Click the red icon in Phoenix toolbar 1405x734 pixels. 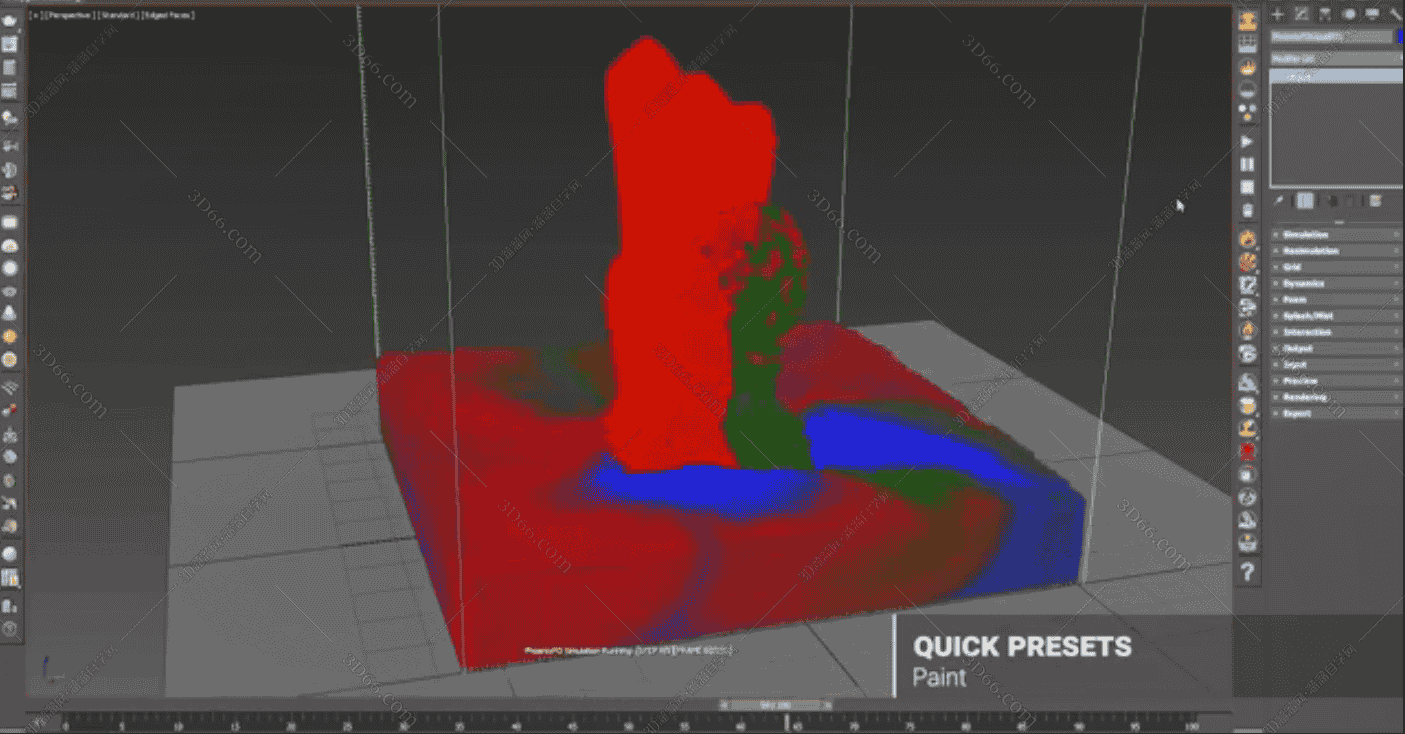(x=1247, y=451)
